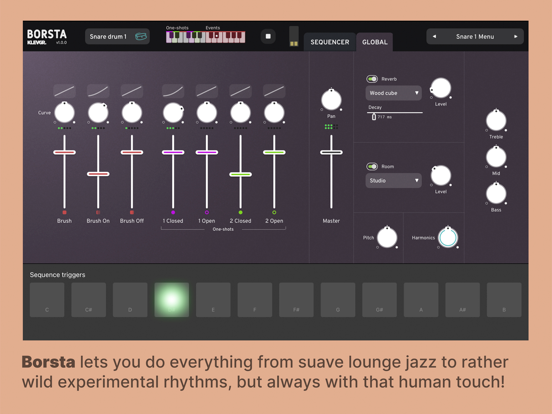This screenshot has width=552, height=414.
Task: Click the purple 1 Open ring indicator
Action: click(207, 212)
